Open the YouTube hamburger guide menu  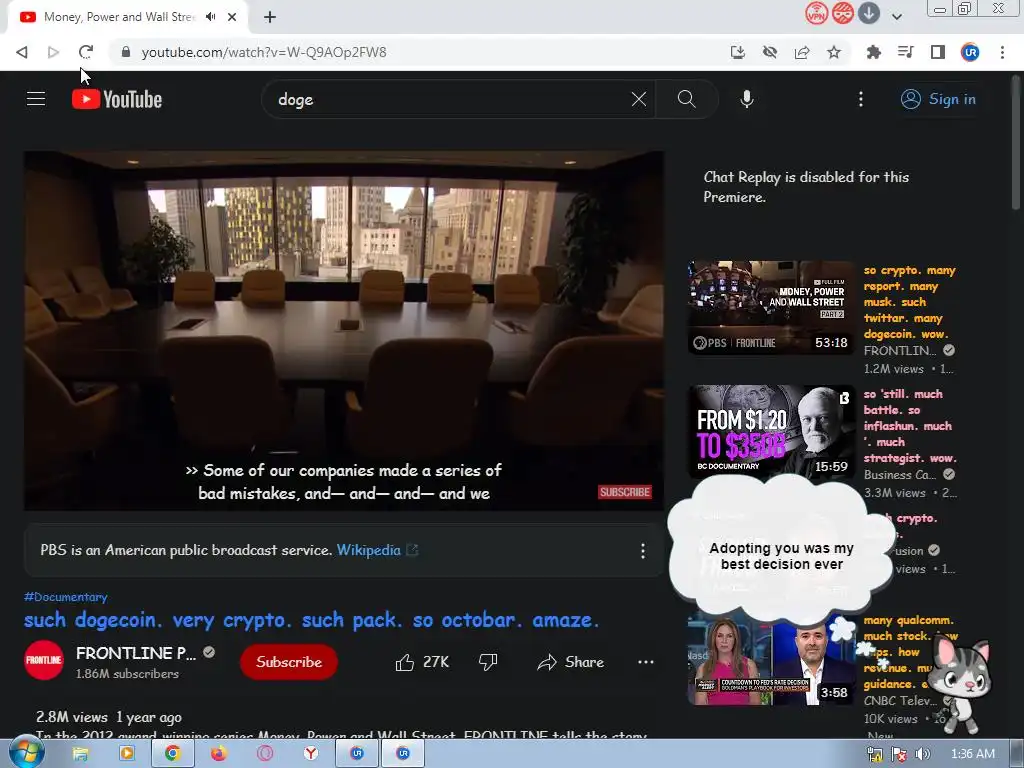click(36, 99)
